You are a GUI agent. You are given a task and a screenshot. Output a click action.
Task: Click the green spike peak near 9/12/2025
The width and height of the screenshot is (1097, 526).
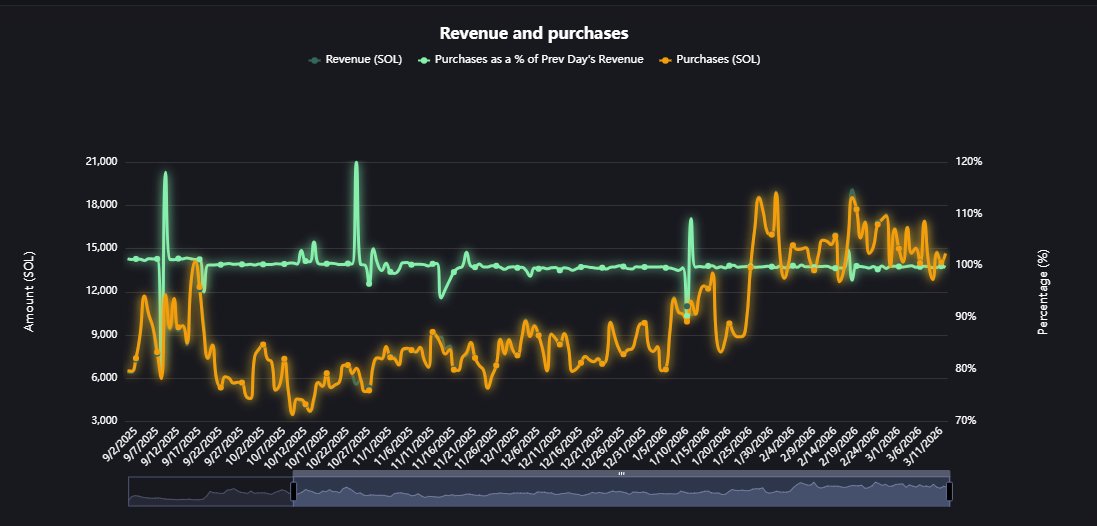point(165,173)
